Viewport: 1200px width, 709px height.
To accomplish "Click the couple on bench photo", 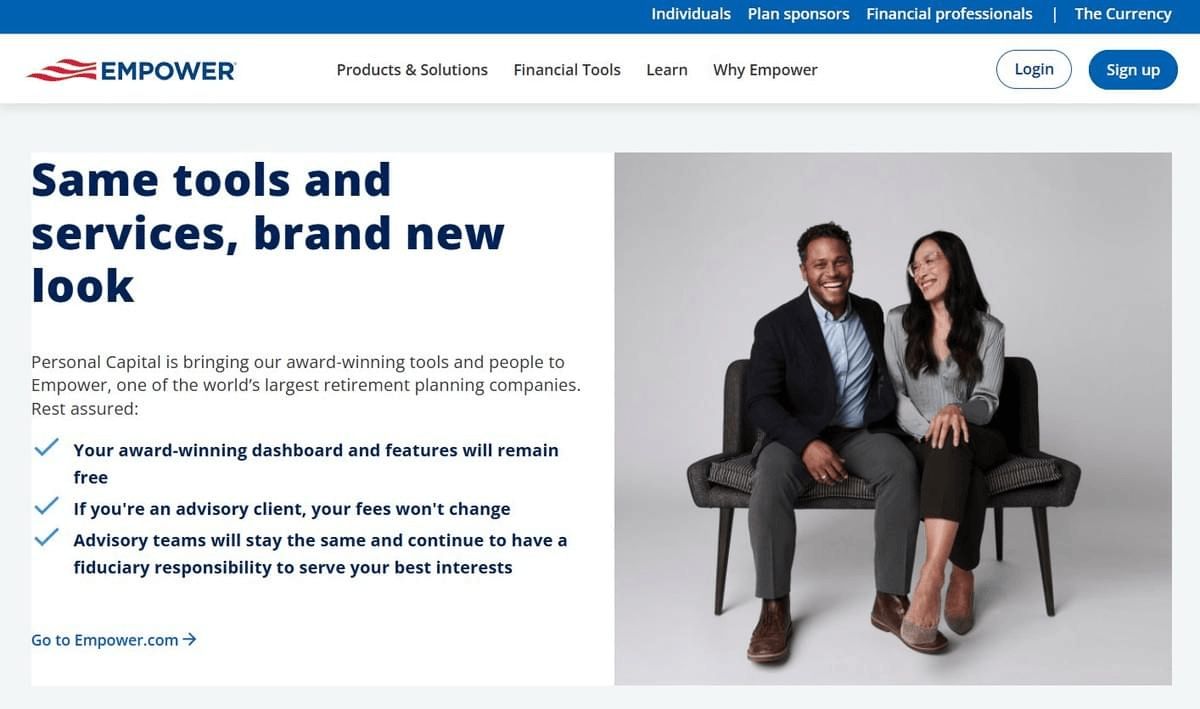I will coord(893,419).
